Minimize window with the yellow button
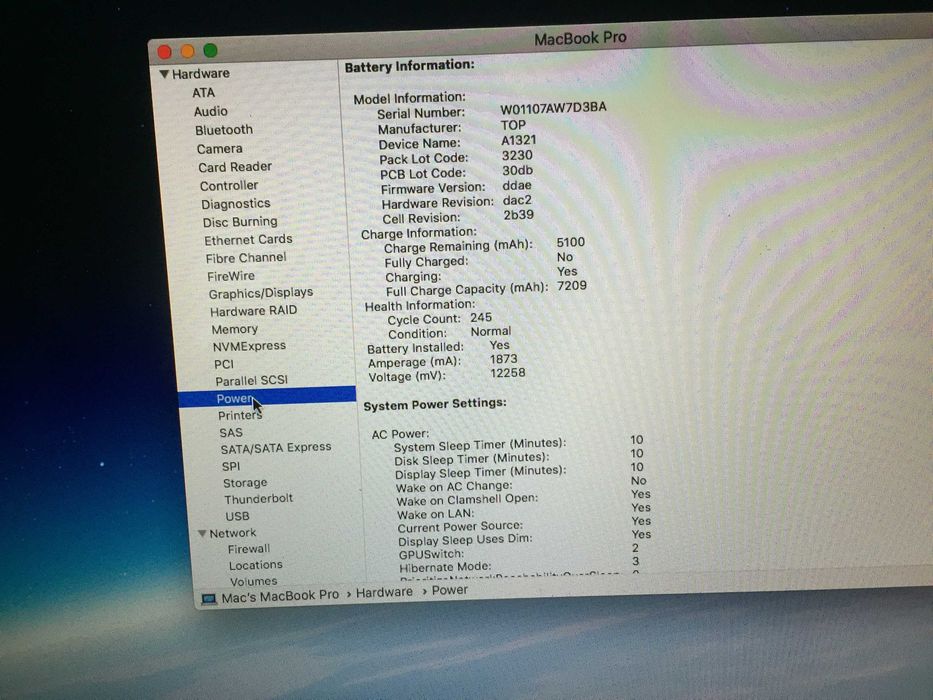This screenshot has width=933, height=700. (x=187, y=51)
